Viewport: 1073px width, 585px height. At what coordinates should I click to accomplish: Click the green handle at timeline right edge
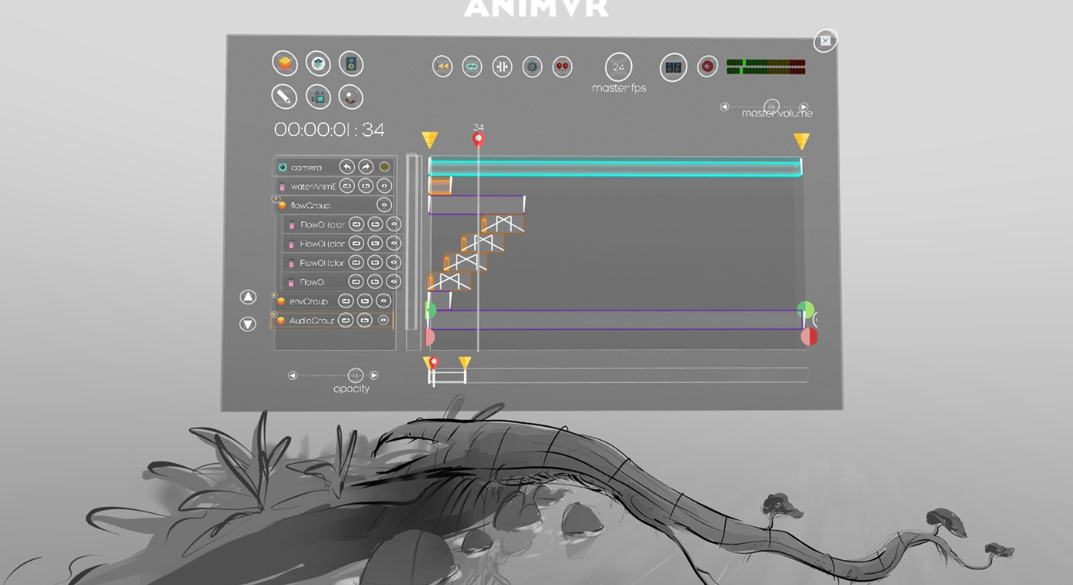pos(806,310)
